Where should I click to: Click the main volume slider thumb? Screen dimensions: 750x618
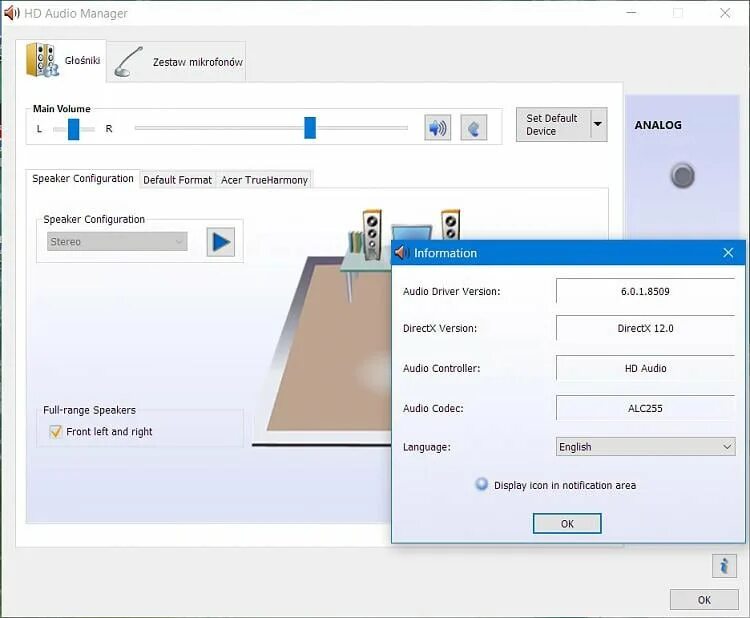[x=310, y=128]
